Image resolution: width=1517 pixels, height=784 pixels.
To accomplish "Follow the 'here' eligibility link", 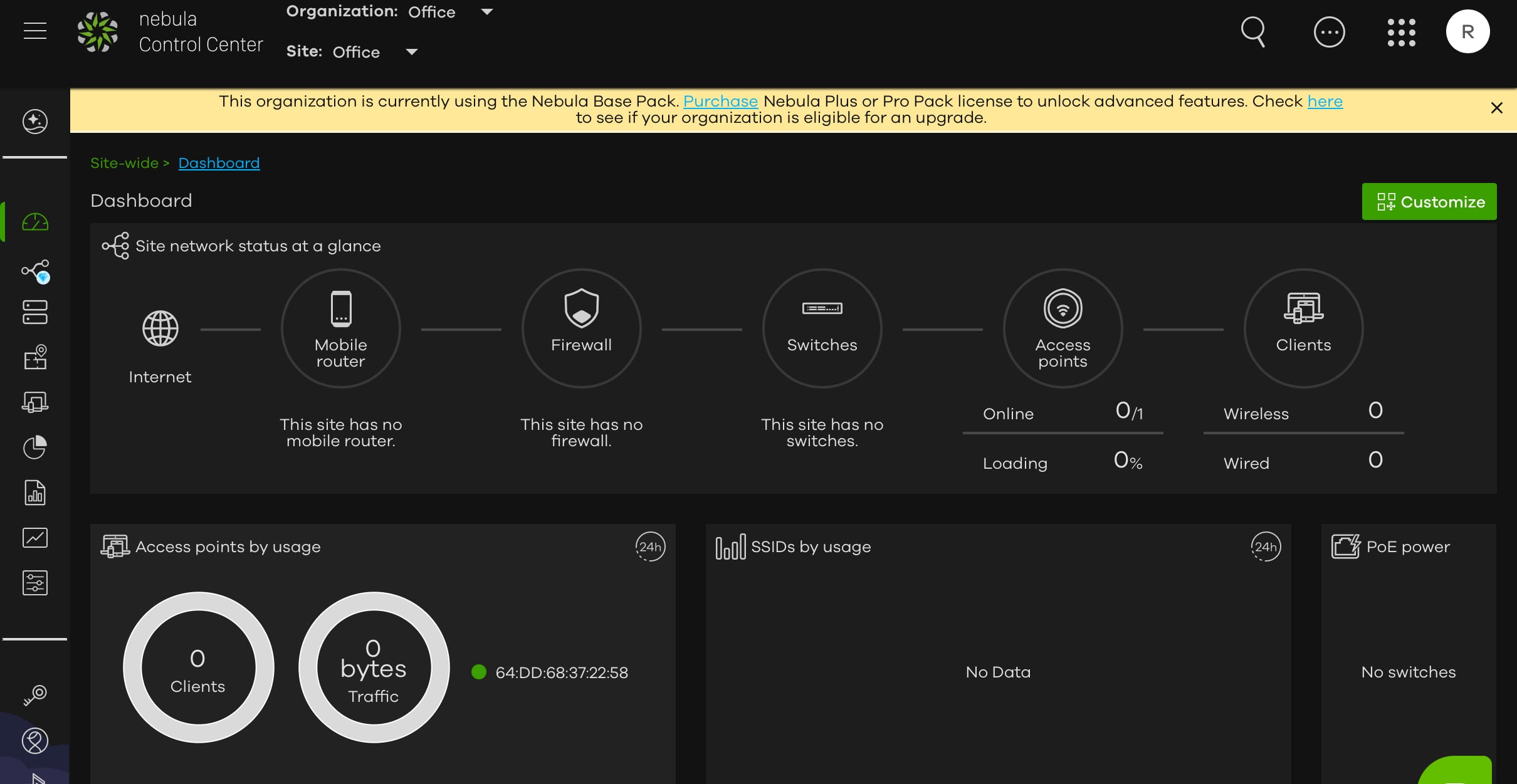I will pyautogui.click(x=1325, y=102).
